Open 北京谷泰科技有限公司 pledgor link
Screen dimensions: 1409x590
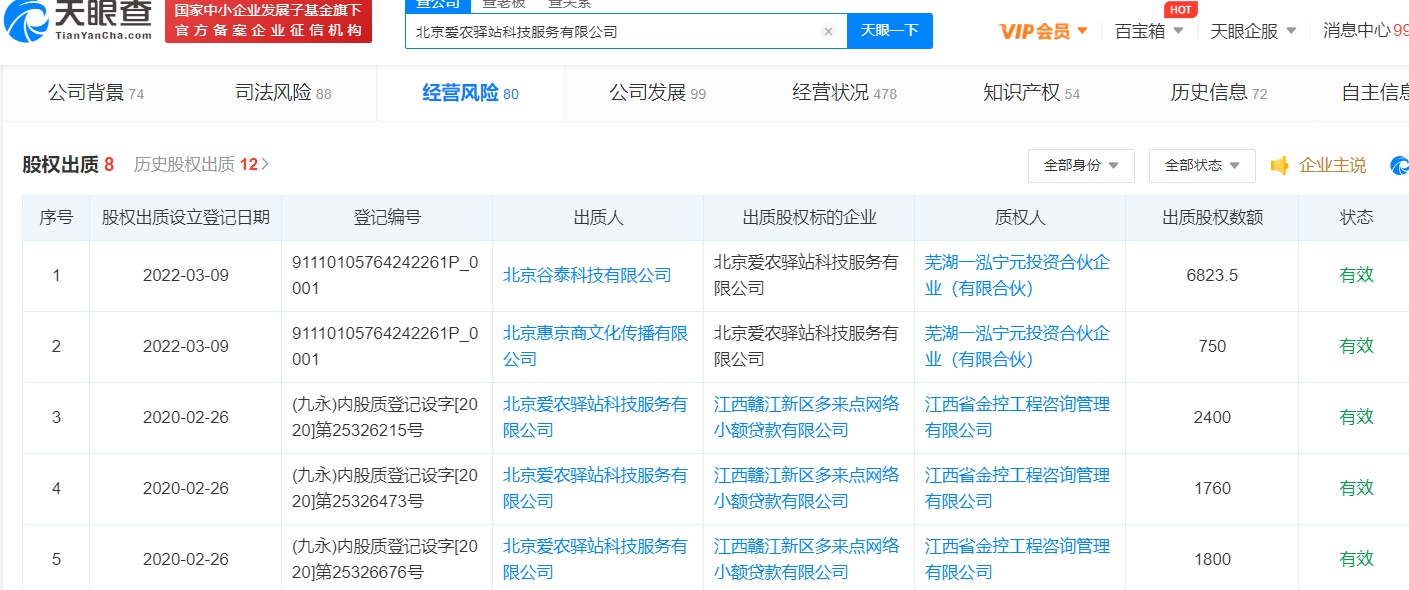[587, 275]
